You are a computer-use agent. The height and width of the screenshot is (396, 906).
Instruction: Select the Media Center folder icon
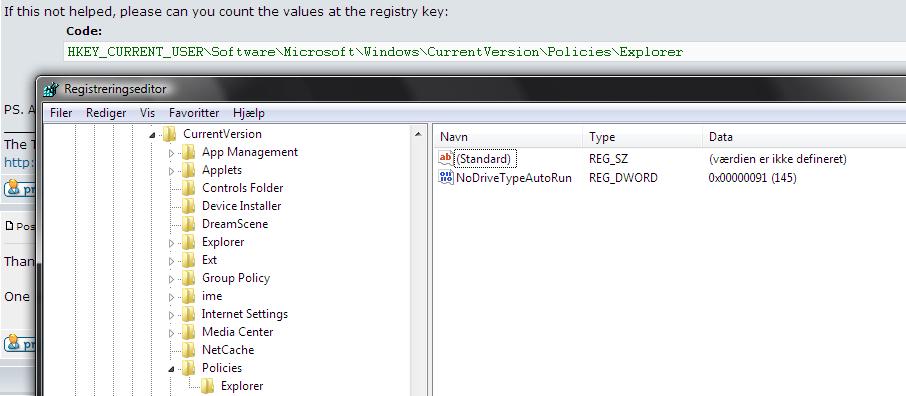(188, 332)
